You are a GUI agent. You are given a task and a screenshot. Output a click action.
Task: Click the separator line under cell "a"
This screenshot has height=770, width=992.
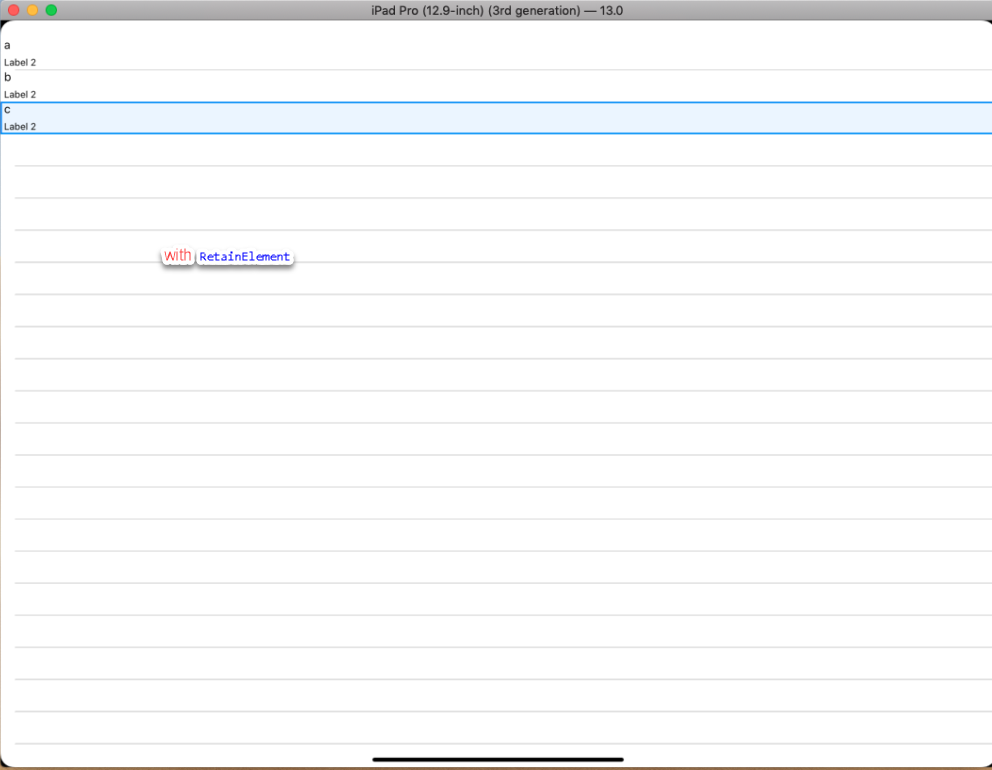click(400, 69)
